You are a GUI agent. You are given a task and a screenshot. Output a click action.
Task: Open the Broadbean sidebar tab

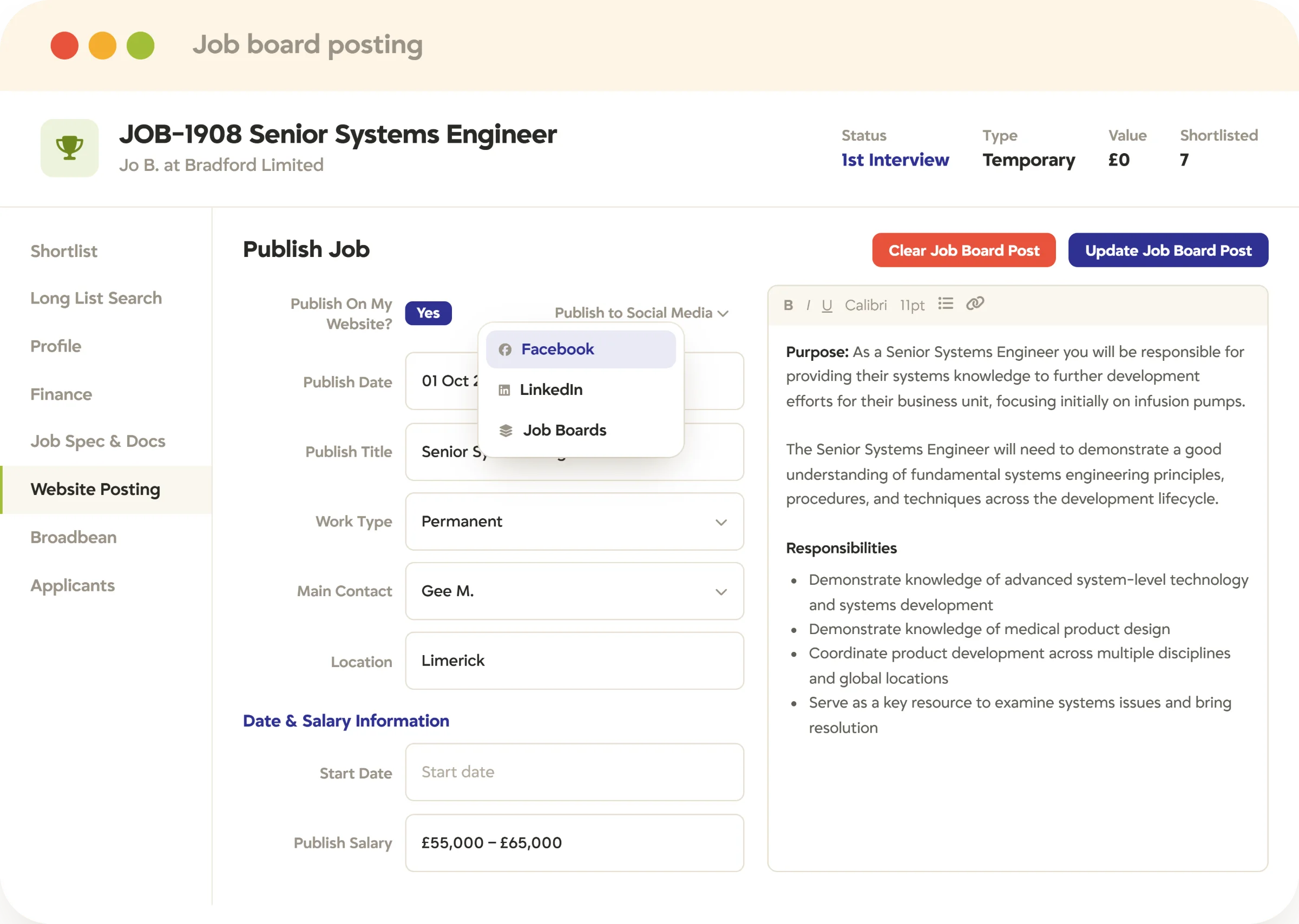pyautogui.click(x=74, y=537)
